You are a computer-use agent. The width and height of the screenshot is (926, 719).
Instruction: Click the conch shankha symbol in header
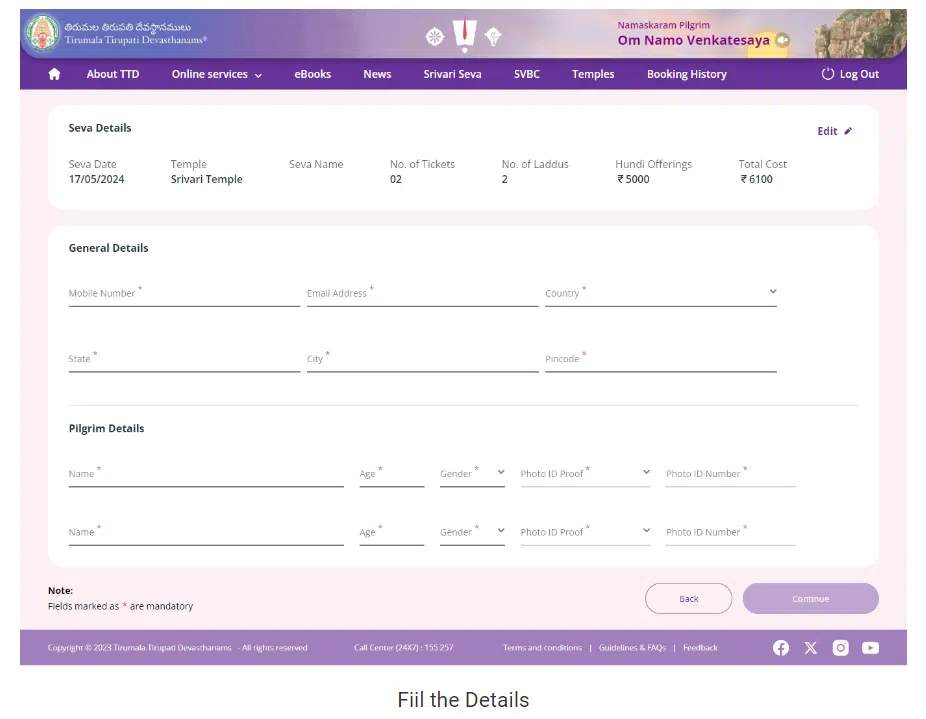pyautogui.click(x=493, y=37)
